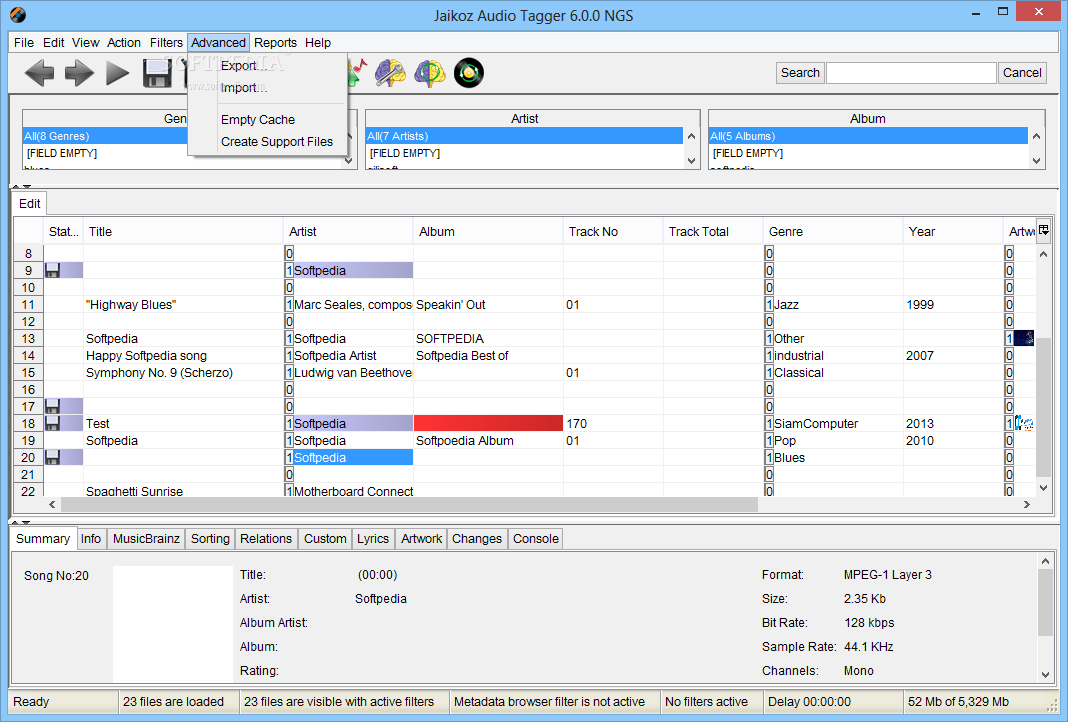Click the green arrow music note icon
The height and width of the screenshot is (722, 1068).
357,73
